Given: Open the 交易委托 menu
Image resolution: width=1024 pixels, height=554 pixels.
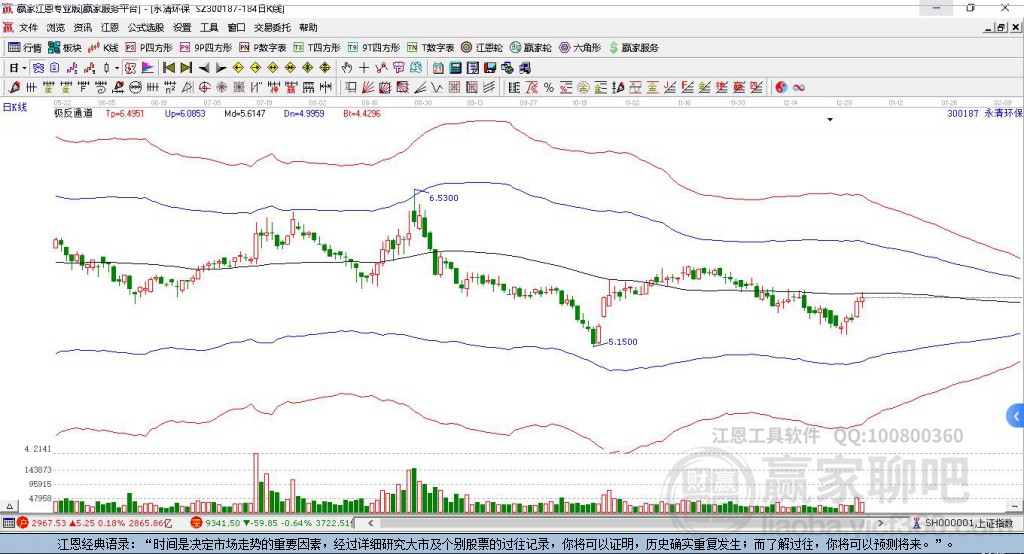Looking at the screenshot, I should (x=272, y=27).
